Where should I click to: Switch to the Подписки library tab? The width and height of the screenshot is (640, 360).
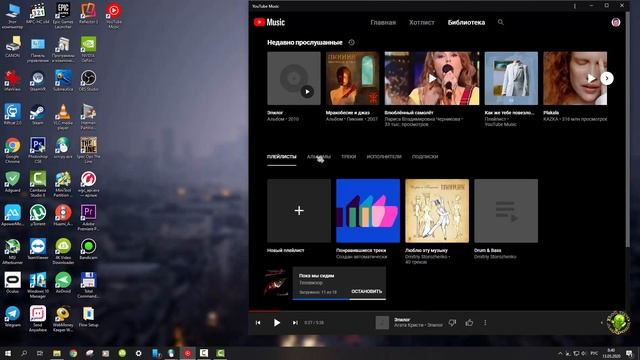coord(425,157)
